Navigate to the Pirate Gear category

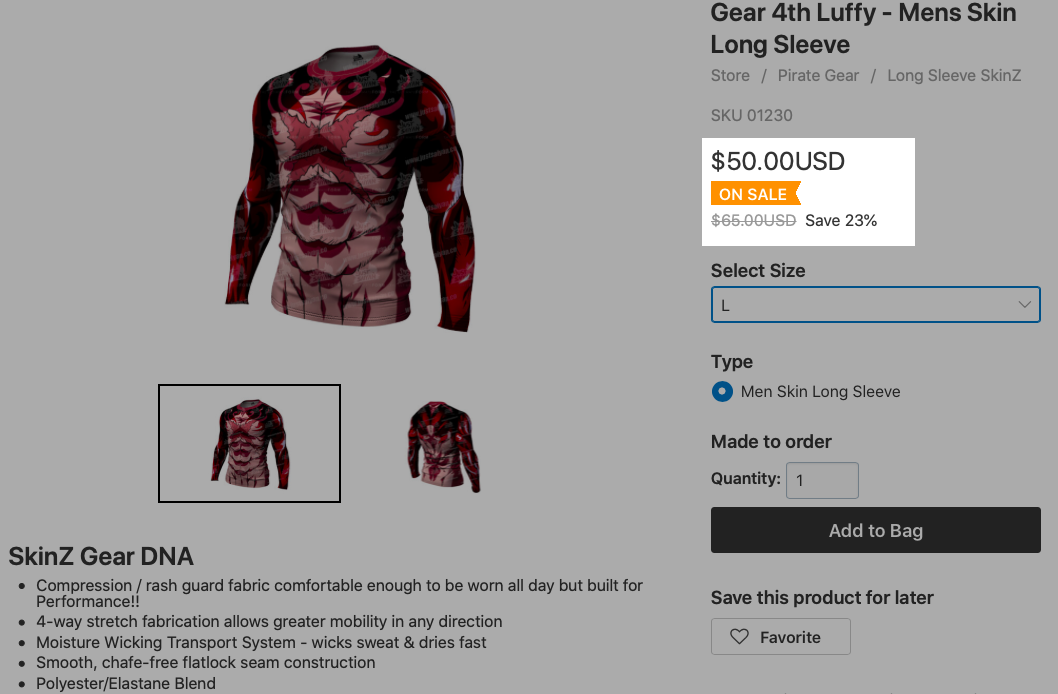[818, 75]
